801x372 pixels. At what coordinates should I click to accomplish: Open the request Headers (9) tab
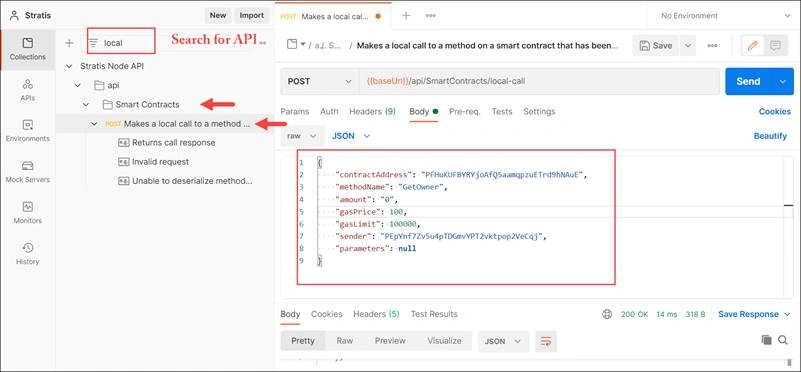point(372,111)
